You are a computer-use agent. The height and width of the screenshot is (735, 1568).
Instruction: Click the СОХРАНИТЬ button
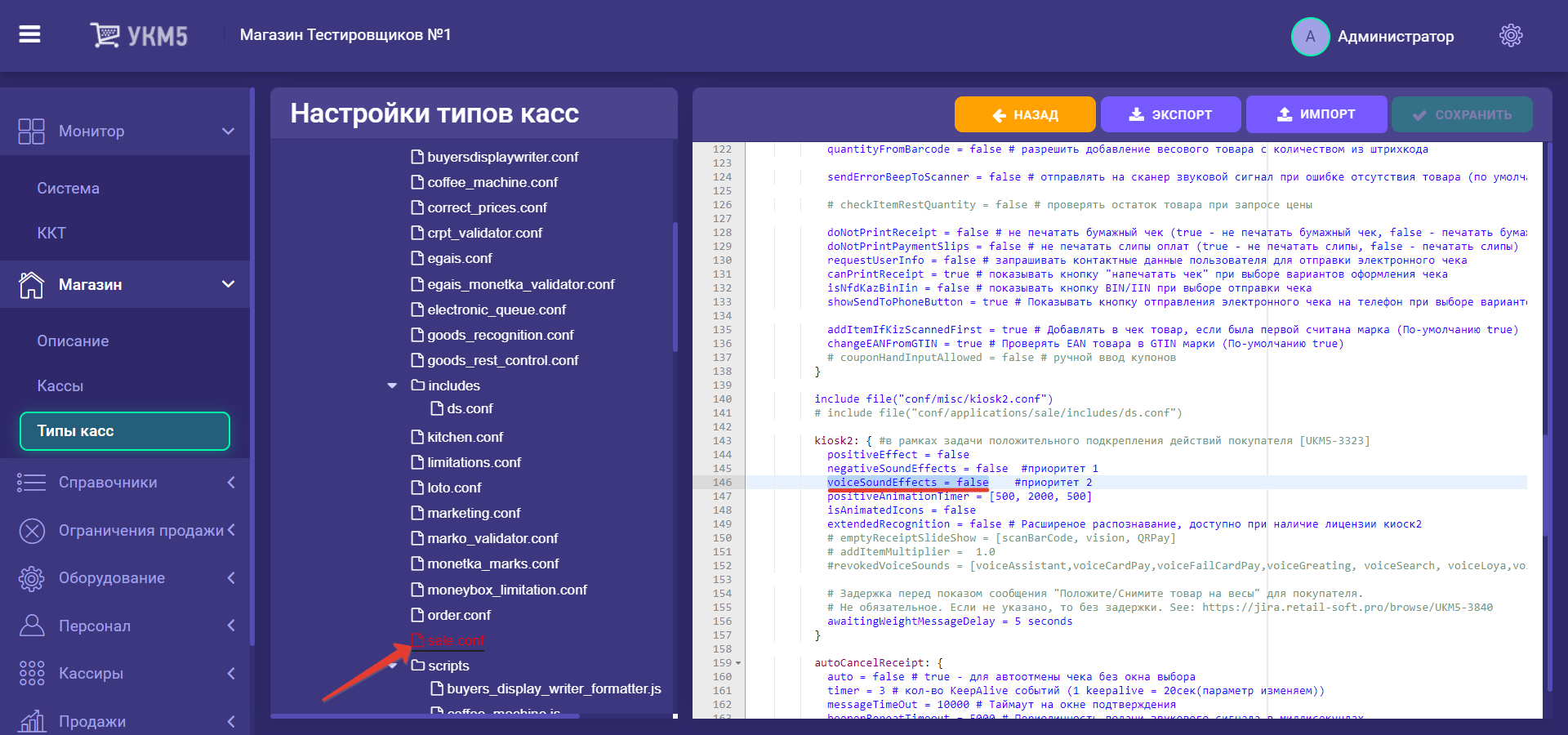click(1462, 114)
